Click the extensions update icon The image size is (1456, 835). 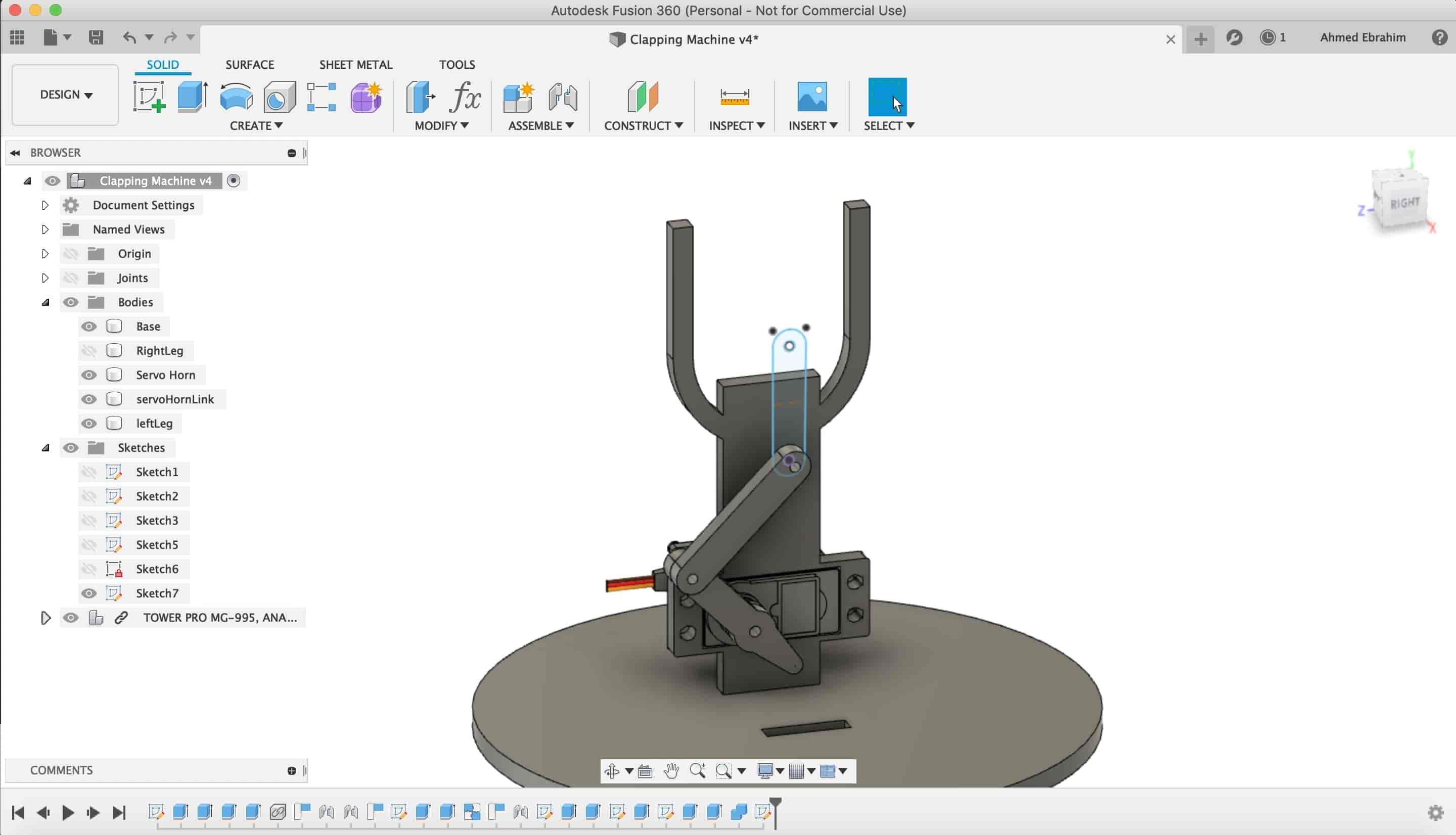pos(1234,38)
